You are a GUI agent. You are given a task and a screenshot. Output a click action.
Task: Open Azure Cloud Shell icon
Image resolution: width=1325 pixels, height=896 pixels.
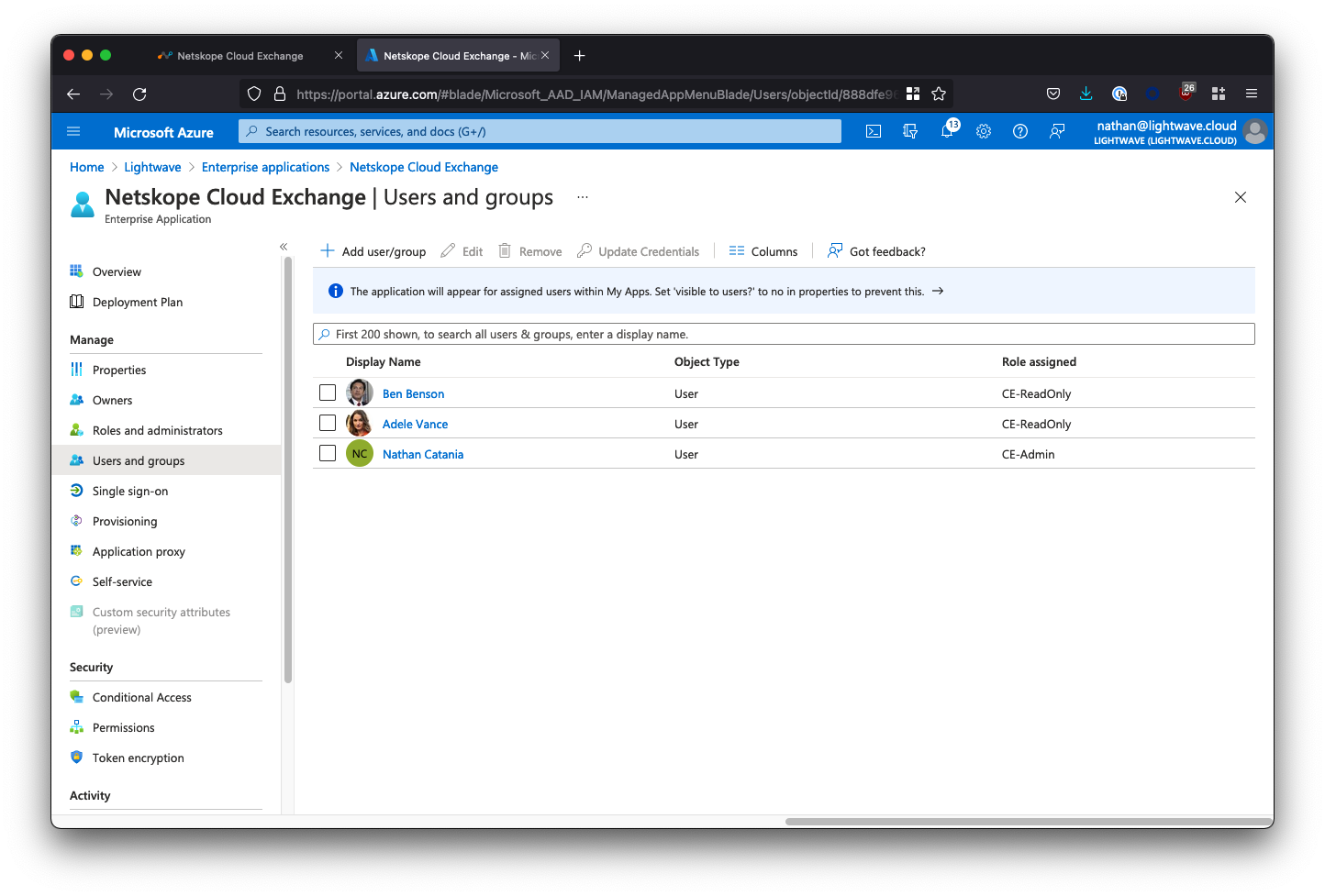pyautogui.click(x=874, y=131)
